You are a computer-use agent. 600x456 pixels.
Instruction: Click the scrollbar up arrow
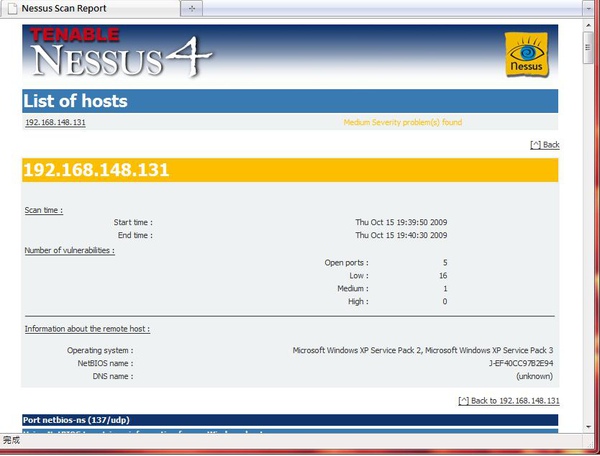click(x=589, y=25)
